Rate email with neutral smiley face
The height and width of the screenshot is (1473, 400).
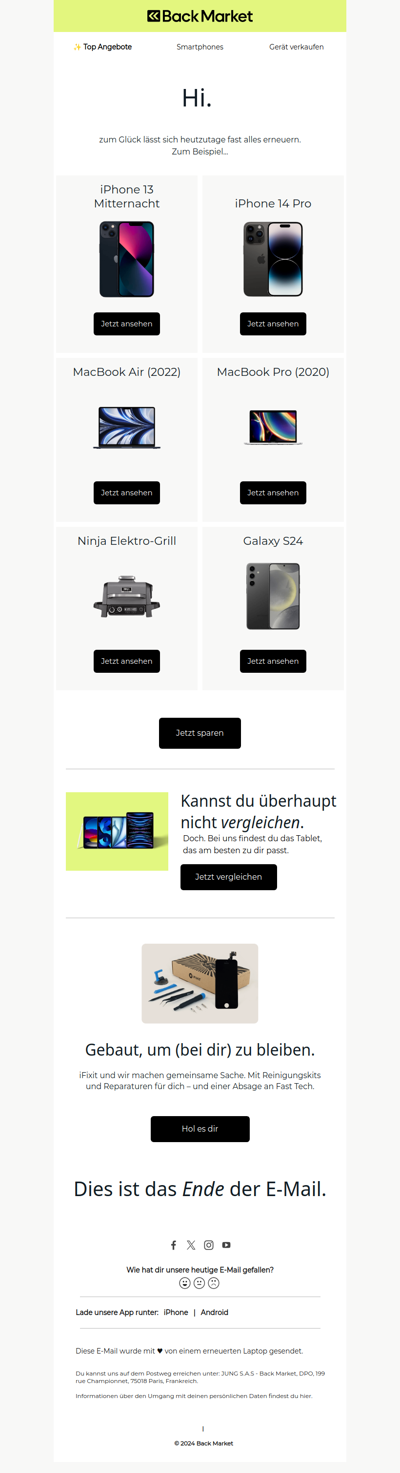tap(199, 1283)
